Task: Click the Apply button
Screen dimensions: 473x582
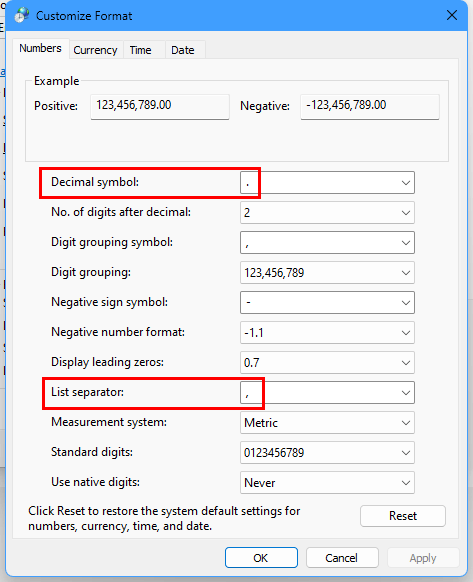Action: click(423, 558)
